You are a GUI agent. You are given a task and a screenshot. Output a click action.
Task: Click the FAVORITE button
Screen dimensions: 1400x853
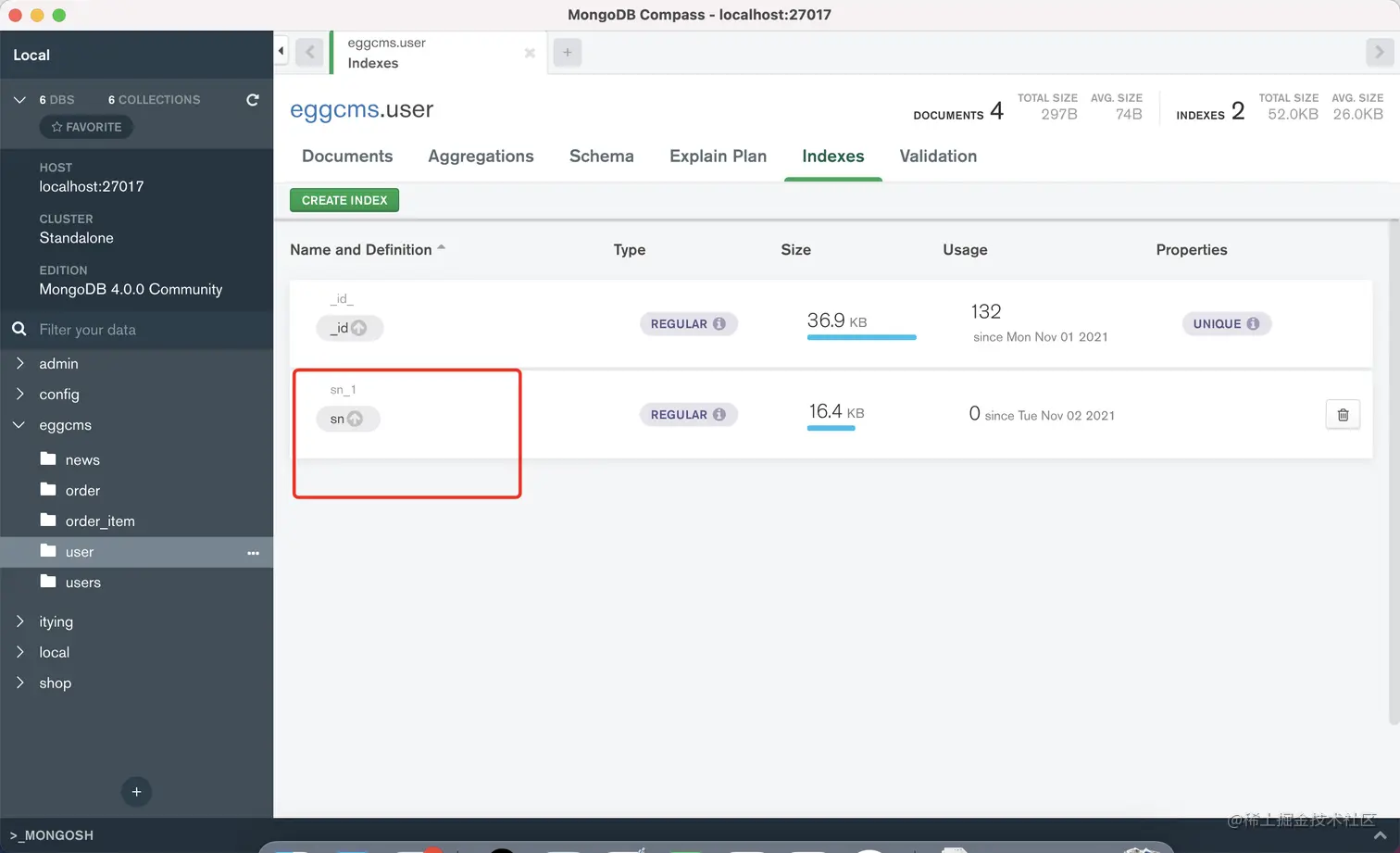tap(86, 127)
